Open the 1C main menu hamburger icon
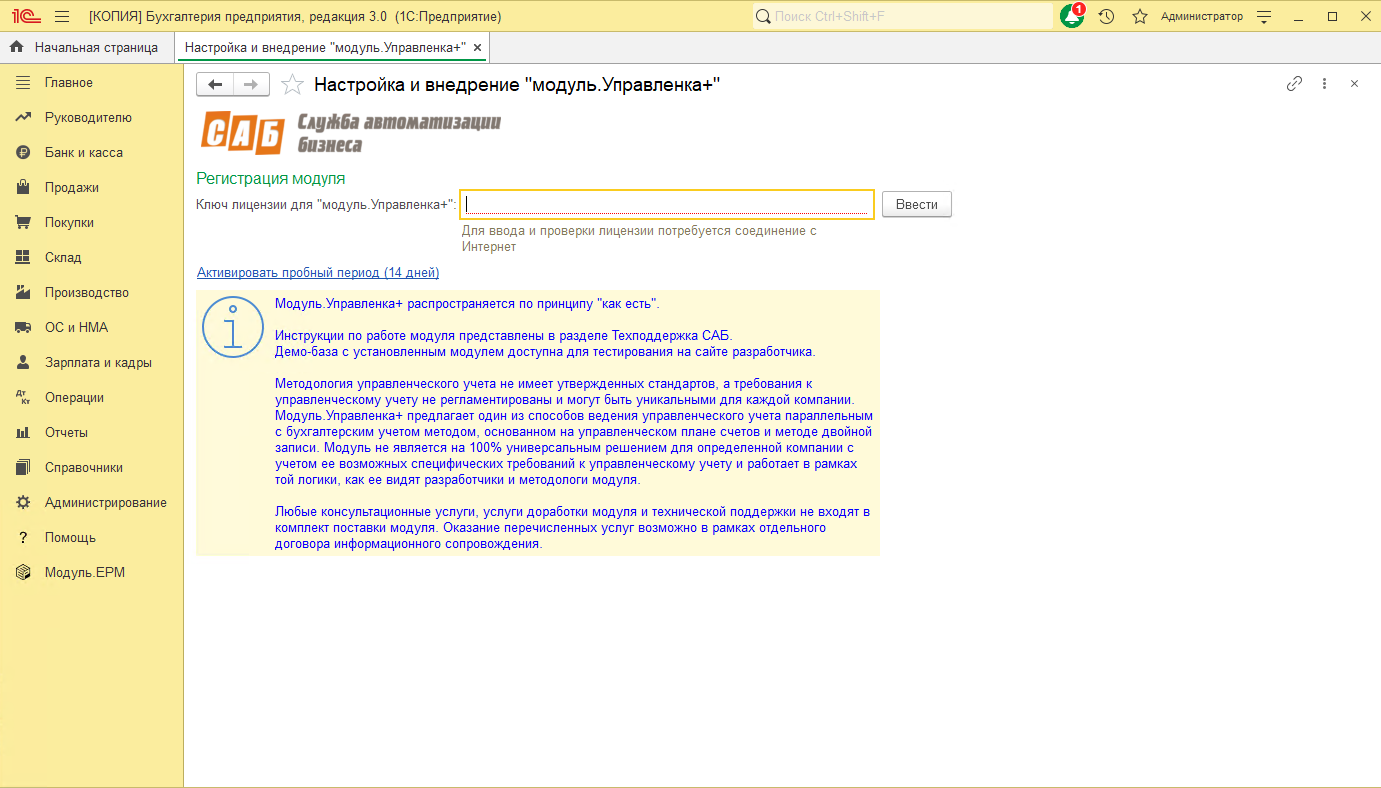Screen dimensions: 1381x788 [x=62, y=16]
